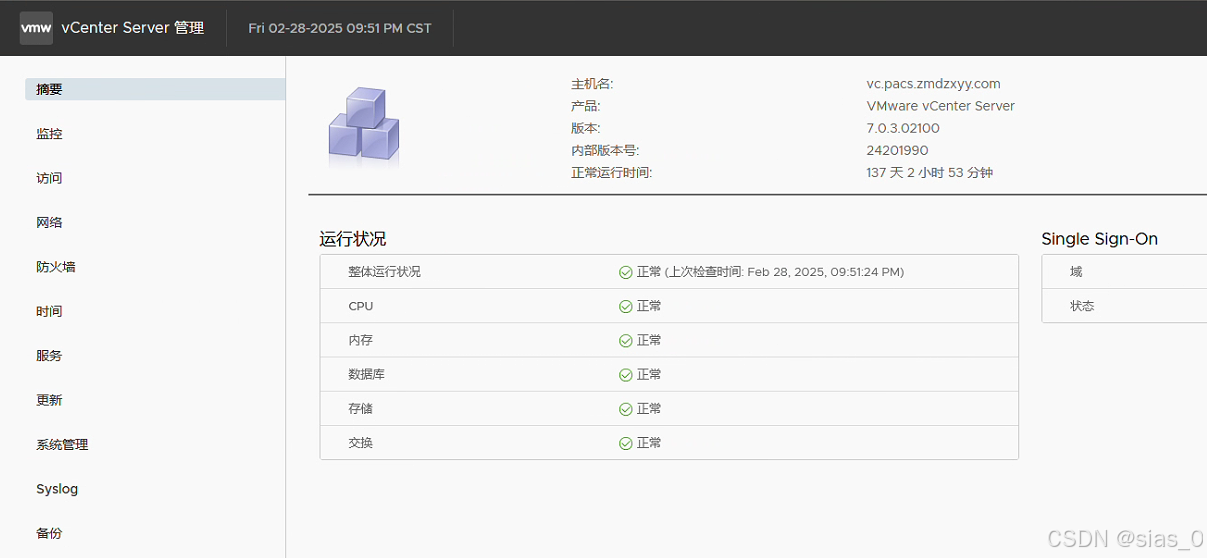Click the 域 row in Single Sign-On
1207x558 pixels.
point(1124,272)
